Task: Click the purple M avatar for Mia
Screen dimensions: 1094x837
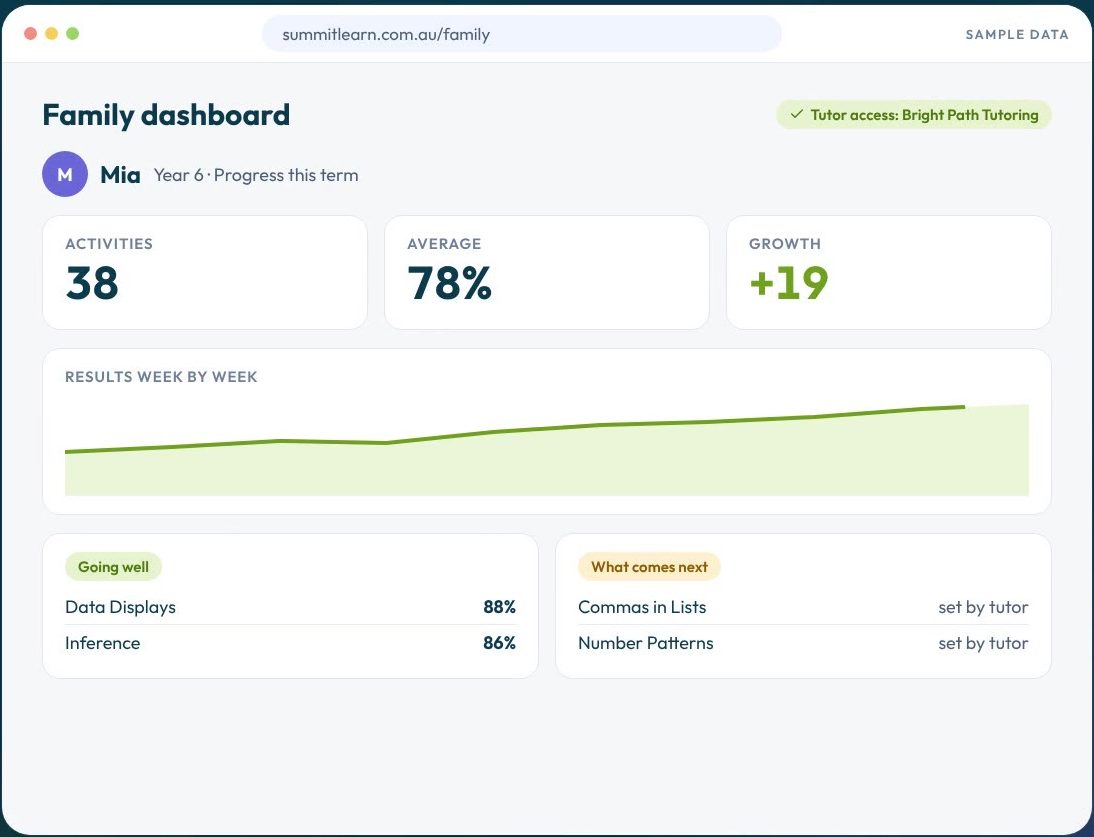Action: click(x=65, y=174)
